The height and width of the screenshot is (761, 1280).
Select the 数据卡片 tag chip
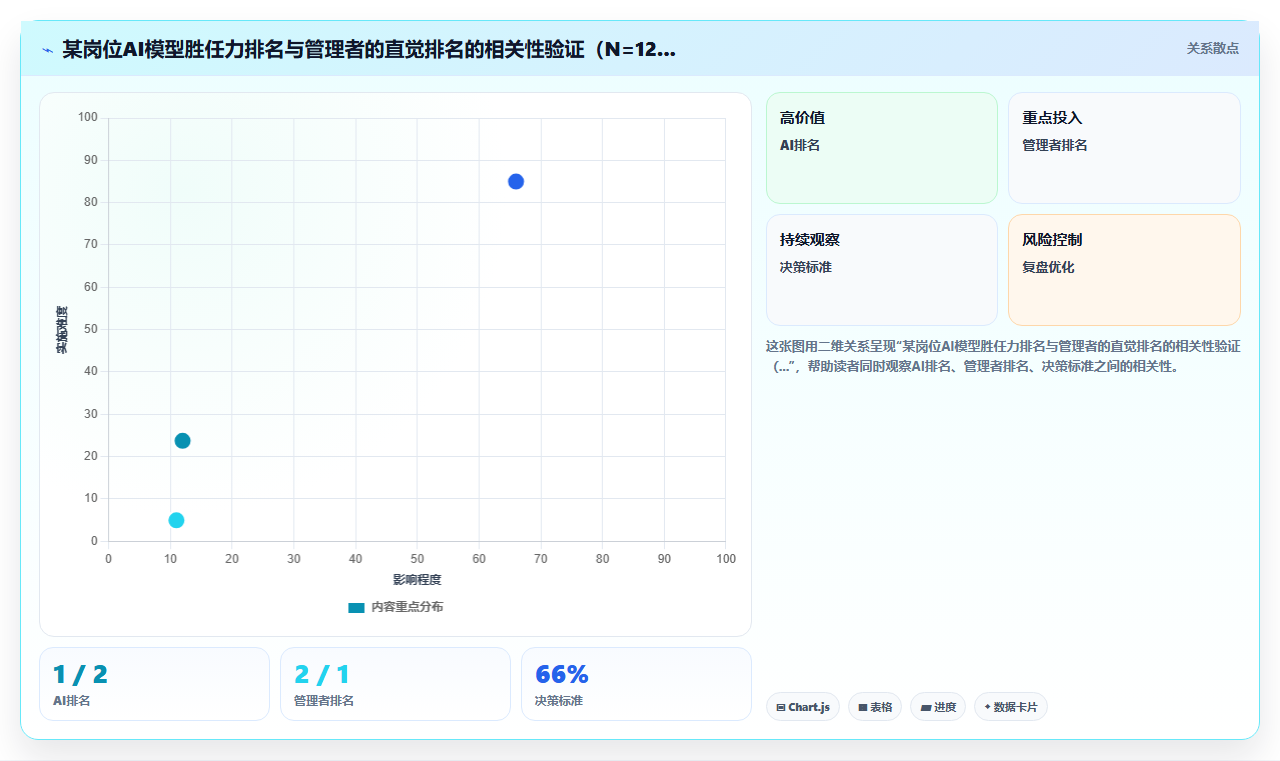[x=1011, y=707]
